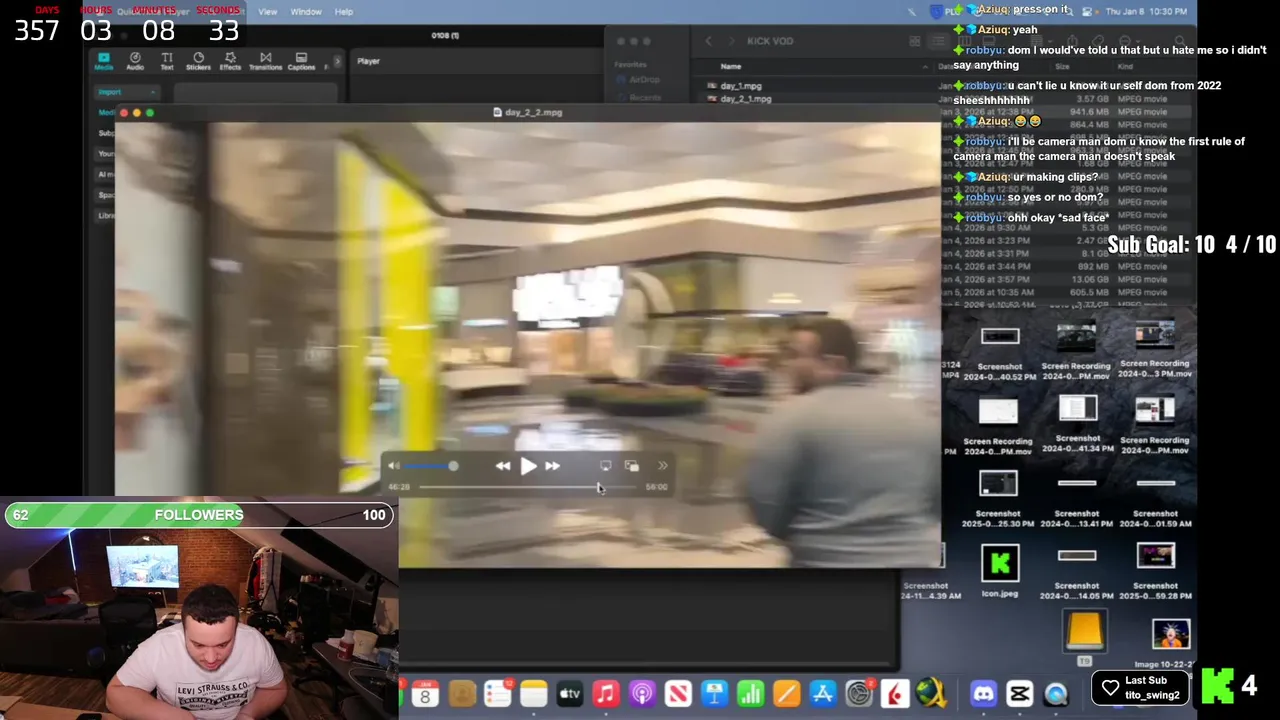Expand more toolbar tabs with arrow

pos(337,61)
